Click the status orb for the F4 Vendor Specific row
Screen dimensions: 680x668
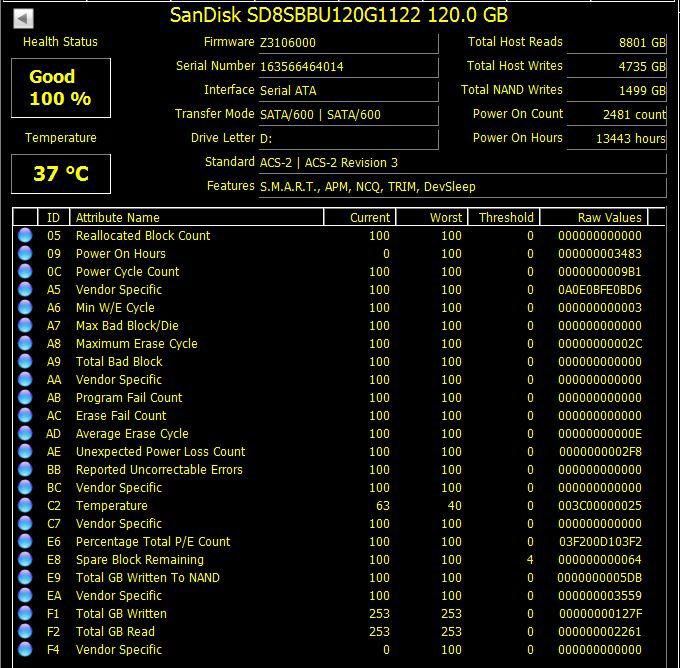25,649
